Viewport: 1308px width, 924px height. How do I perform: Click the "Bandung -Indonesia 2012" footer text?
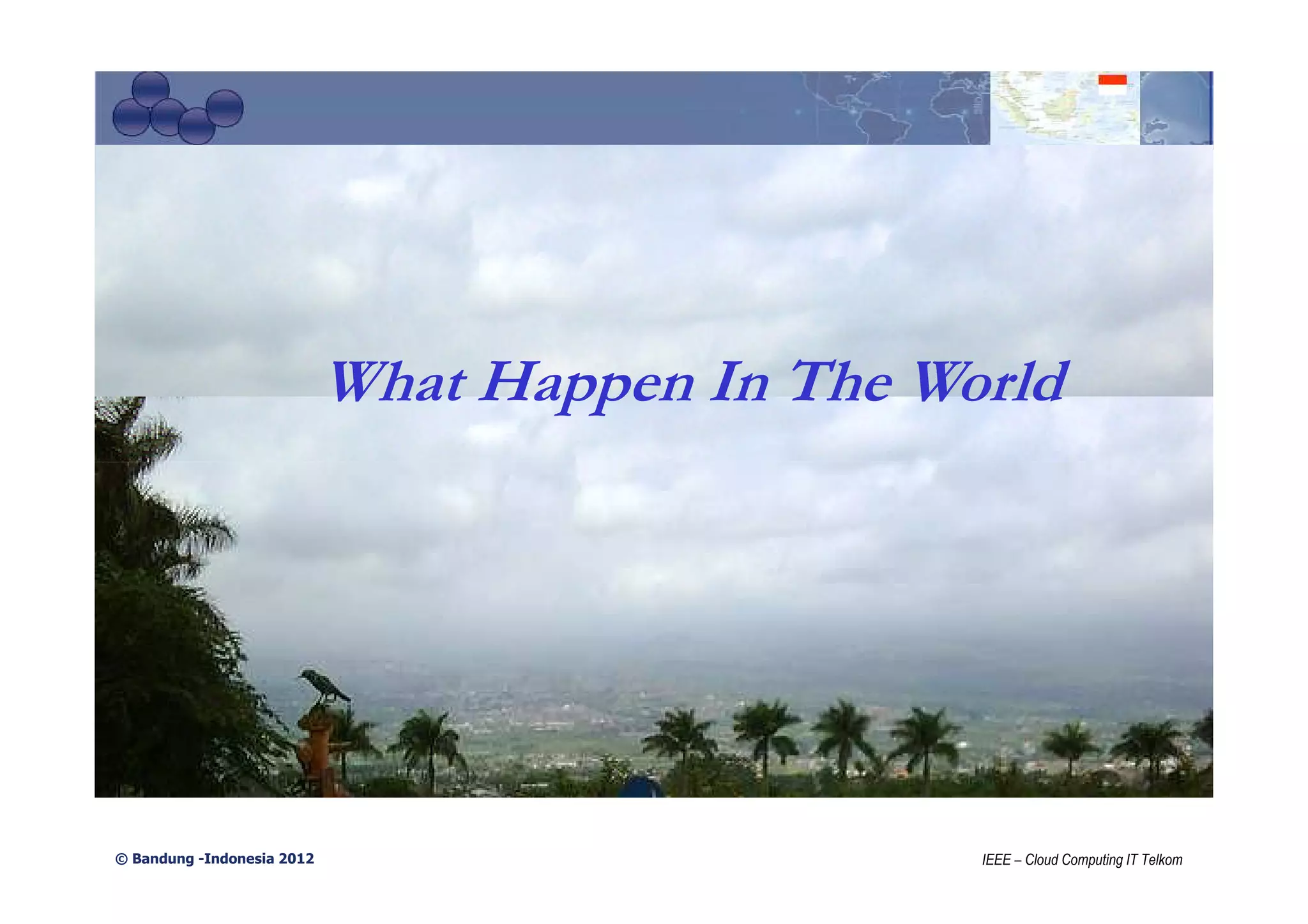pos(223,859)
